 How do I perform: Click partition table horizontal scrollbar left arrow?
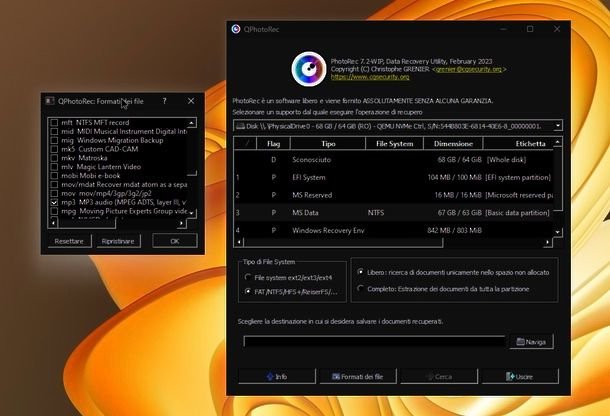[239, 242]
